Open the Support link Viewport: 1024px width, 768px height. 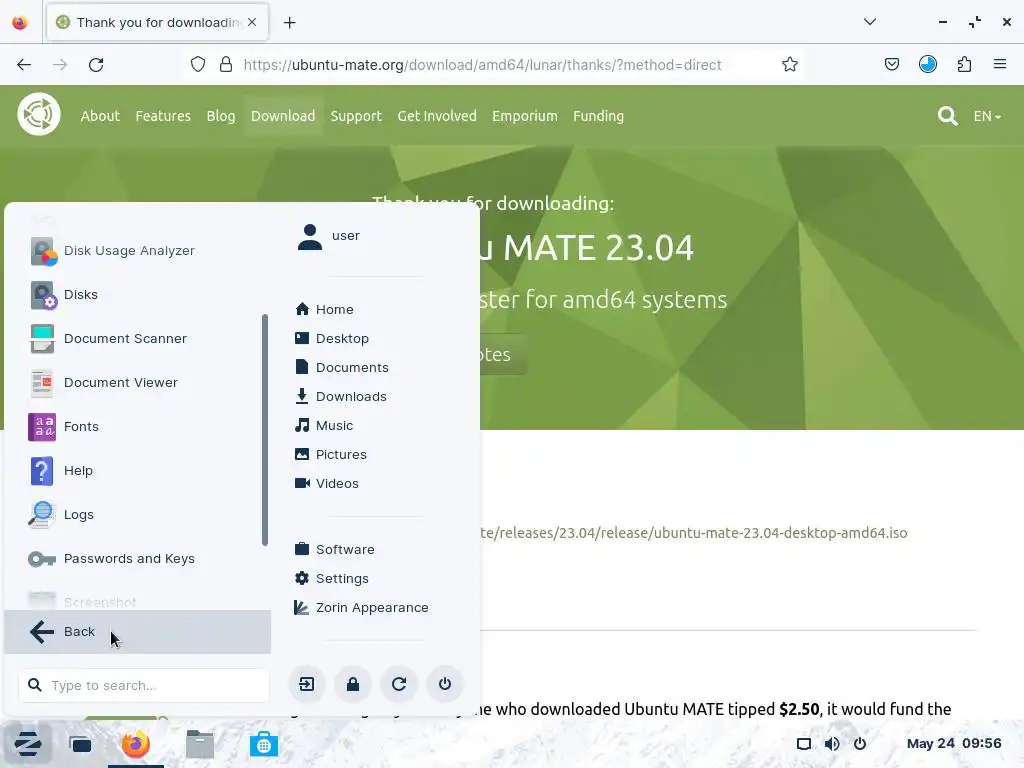coord(356,116)
